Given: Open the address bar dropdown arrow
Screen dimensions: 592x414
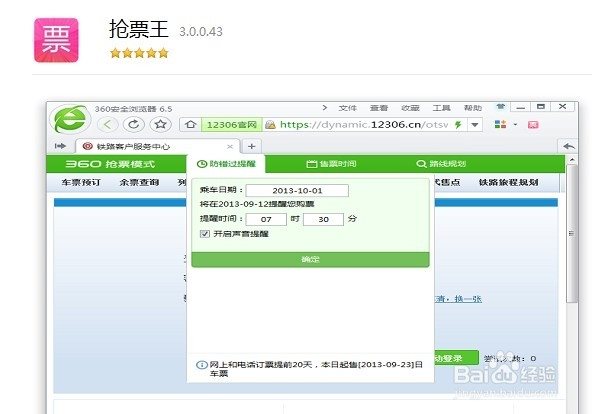Looking at the screenshot, I should tap(475, 125).
